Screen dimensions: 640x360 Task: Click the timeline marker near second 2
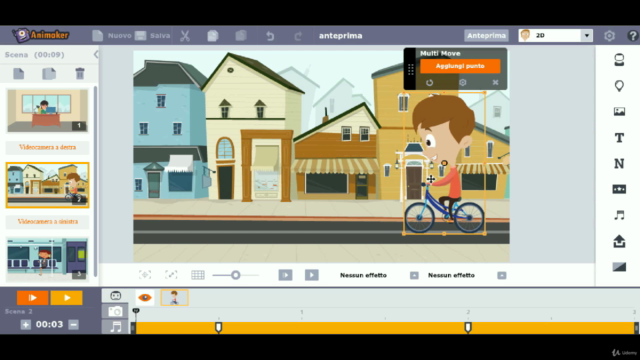pyautogui.click(x=468, y=327)
